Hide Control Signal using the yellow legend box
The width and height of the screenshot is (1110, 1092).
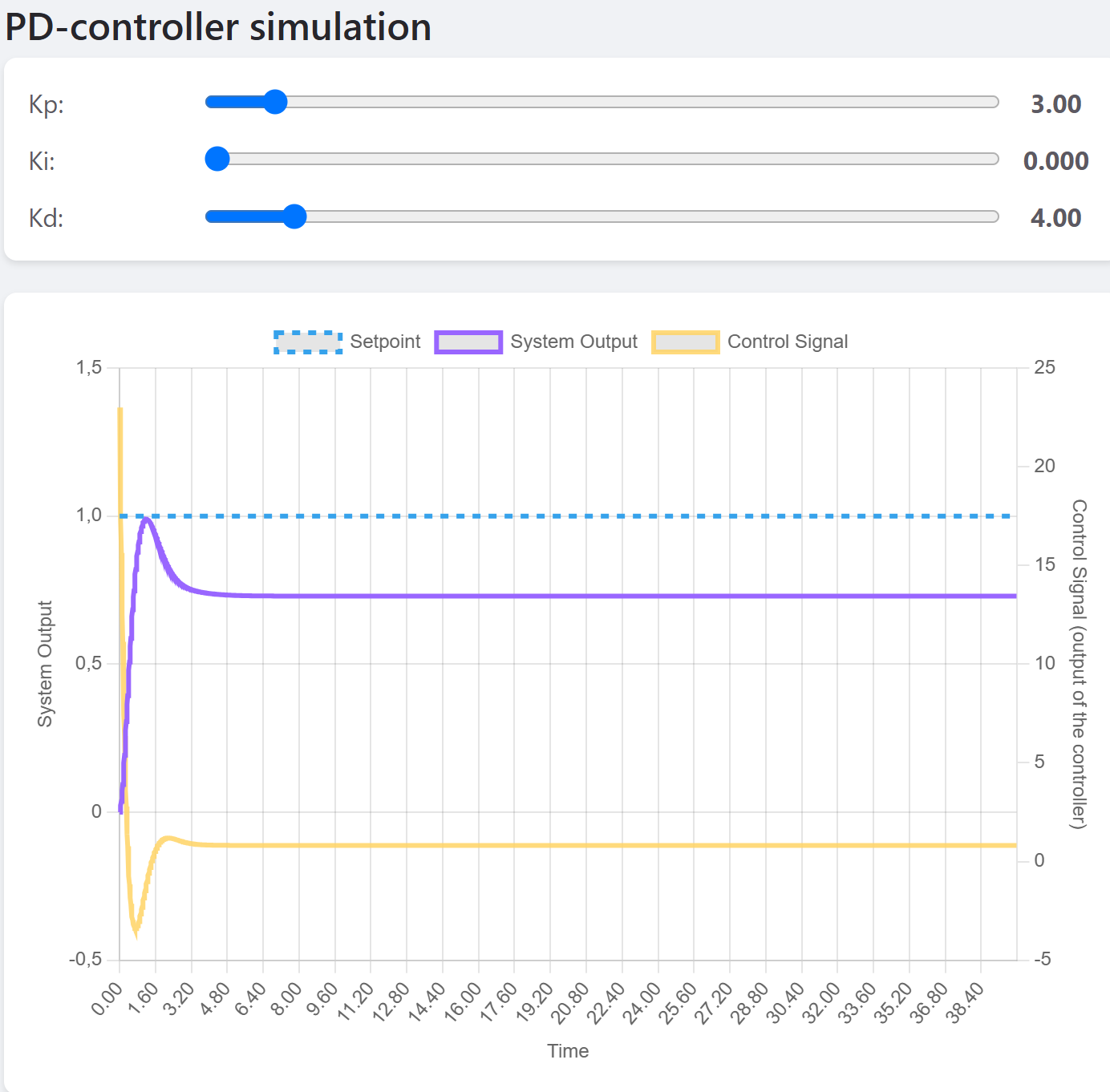click(x=685, y=342)
